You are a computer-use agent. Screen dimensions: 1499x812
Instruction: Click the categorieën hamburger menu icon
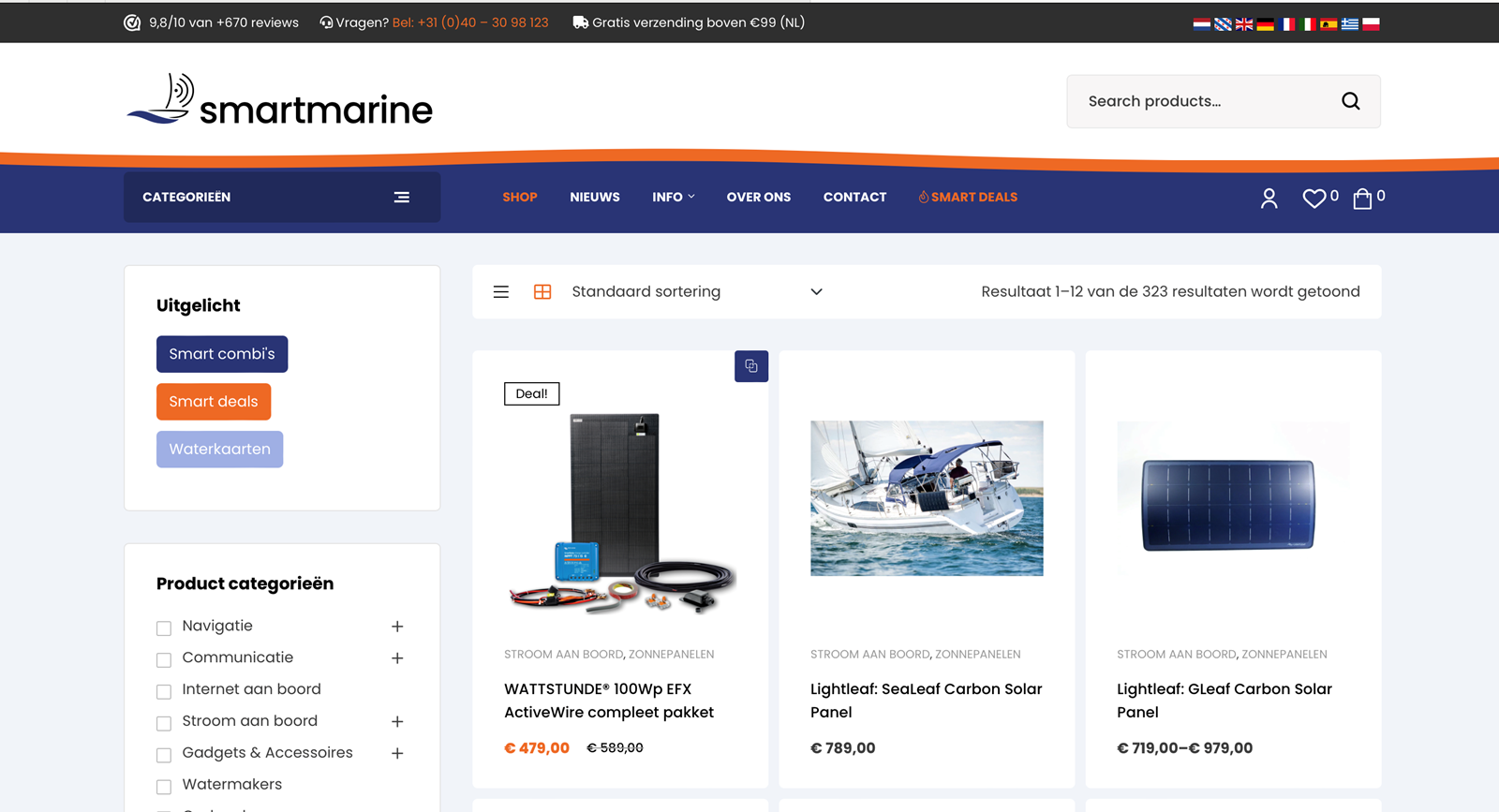401,198
